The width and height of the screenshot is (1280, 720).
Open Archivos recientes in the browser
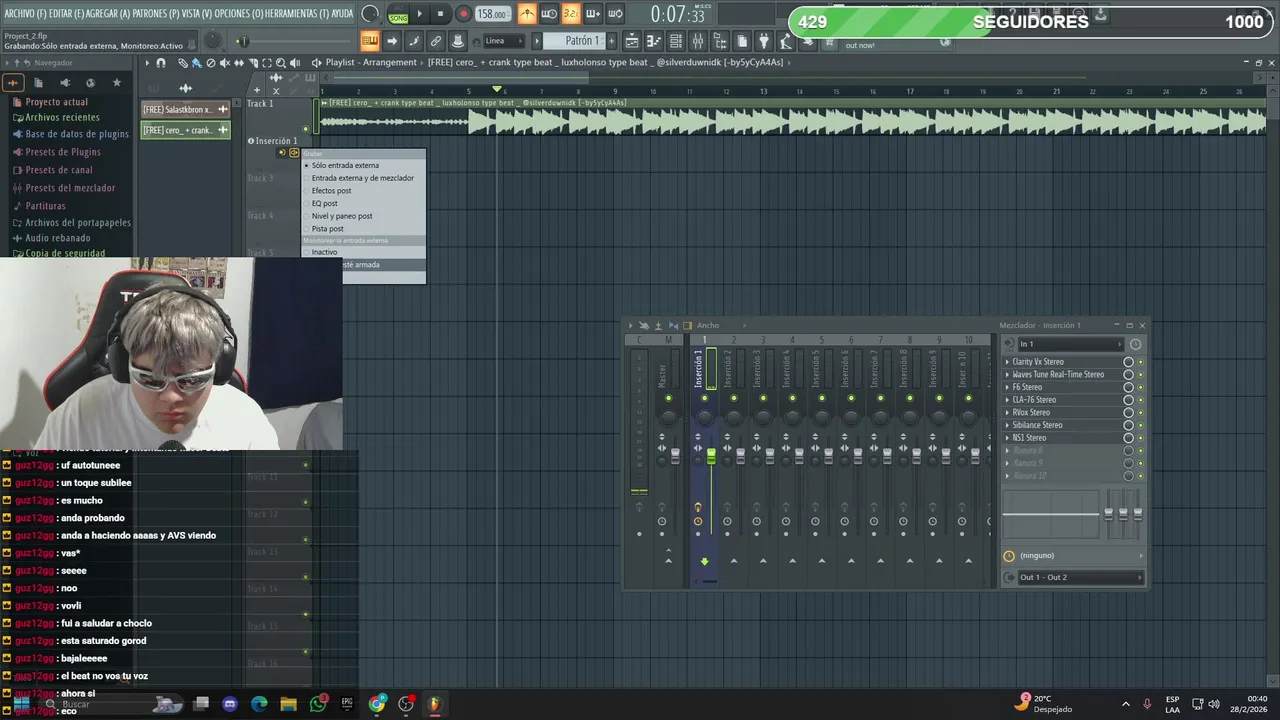(62, 117)
